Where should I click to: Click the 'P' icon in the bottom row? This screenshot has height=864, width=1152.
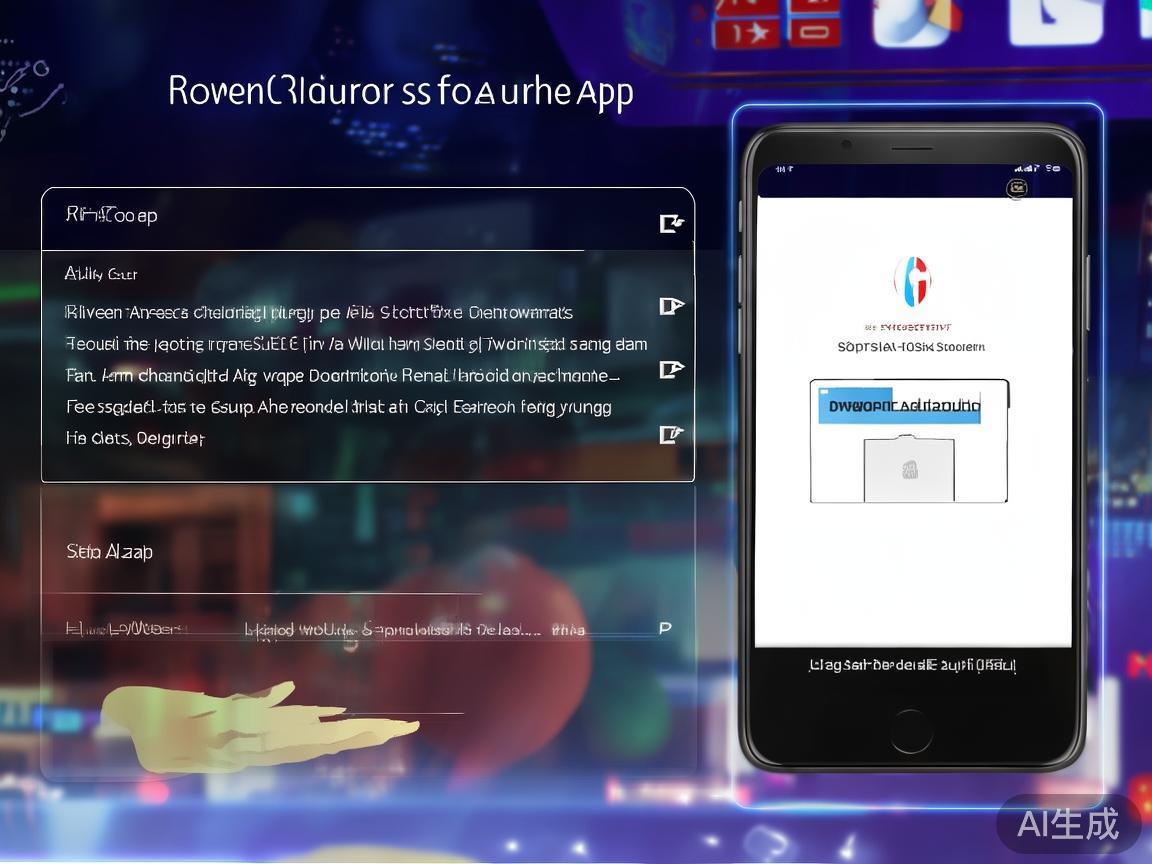point(665,628)
